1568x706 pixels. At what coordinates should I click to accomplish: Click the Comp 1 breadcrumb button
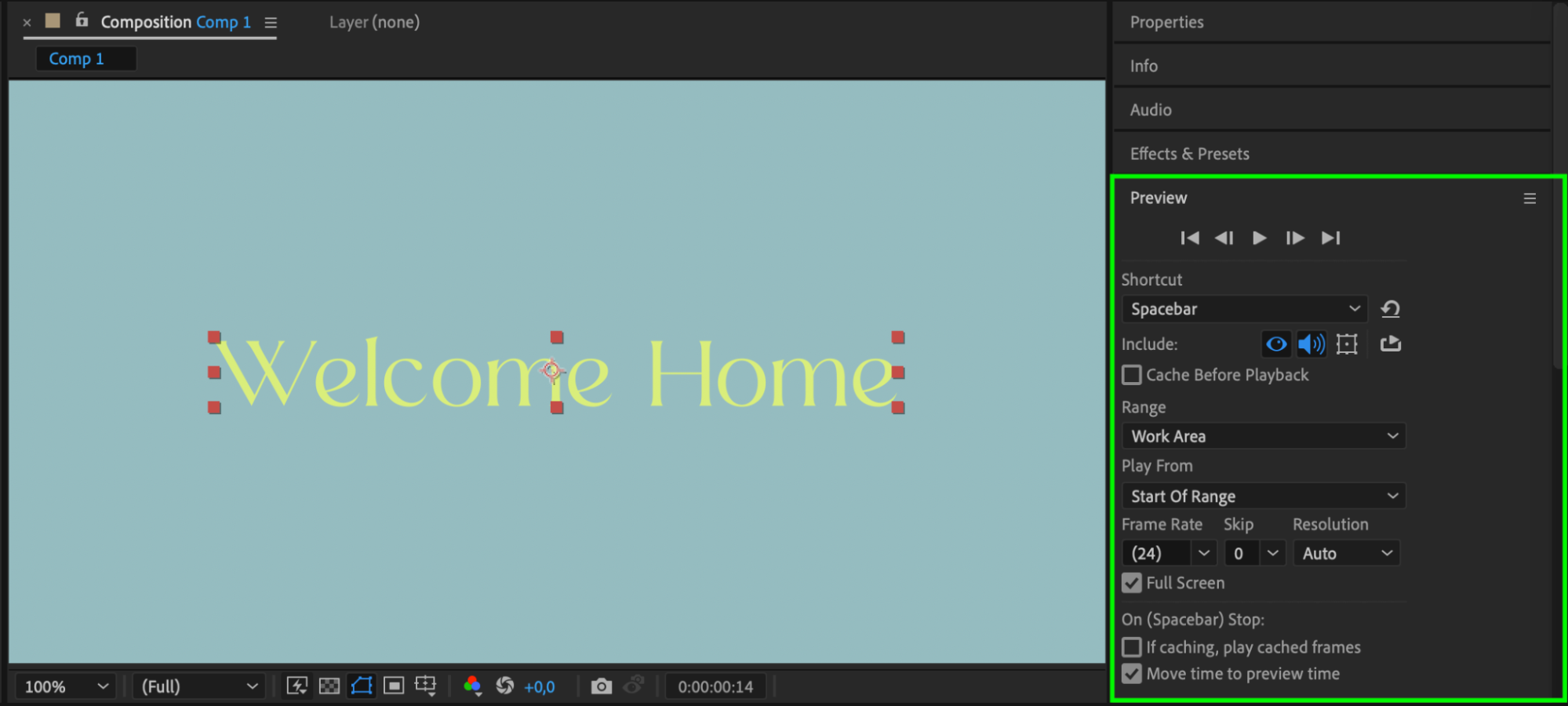point(86,59)
